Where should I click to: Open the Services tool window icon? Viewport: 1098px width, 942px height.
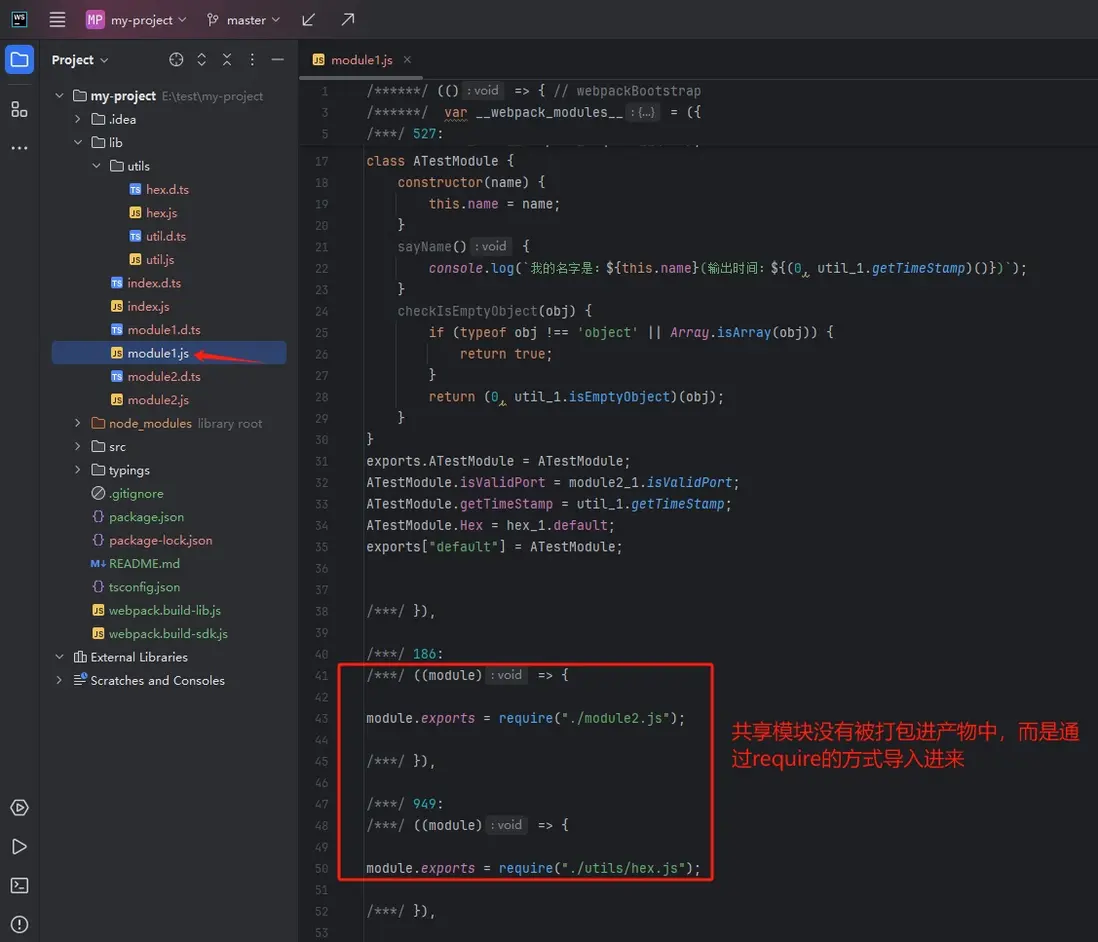click(x=19, y=808)
